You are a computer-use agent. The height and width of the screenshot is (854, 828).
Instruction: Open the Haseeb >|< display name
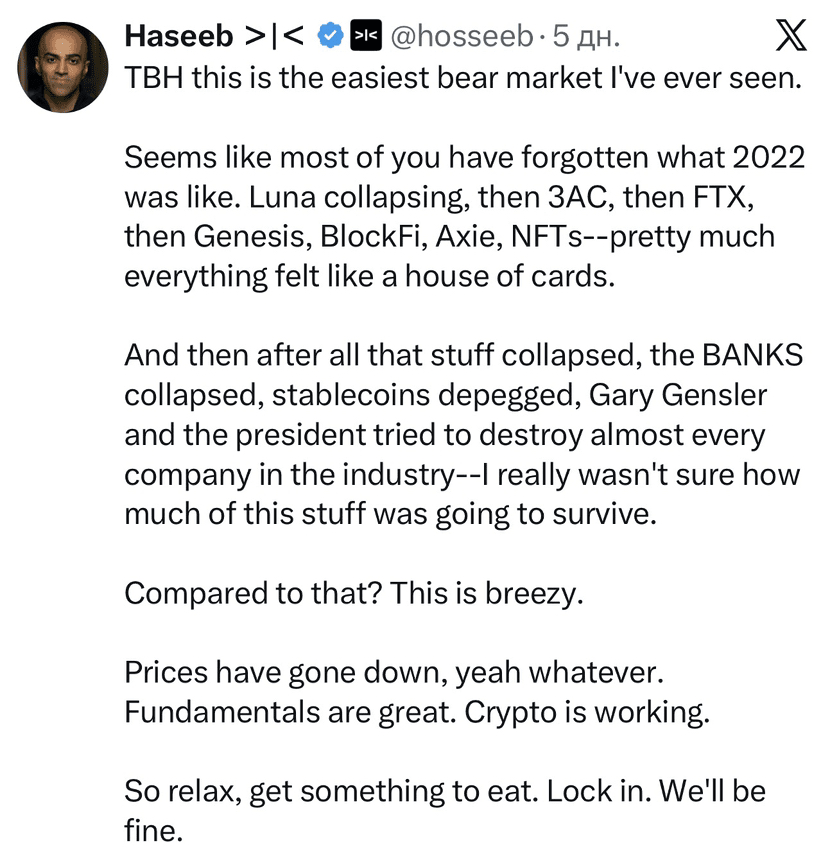214,36
